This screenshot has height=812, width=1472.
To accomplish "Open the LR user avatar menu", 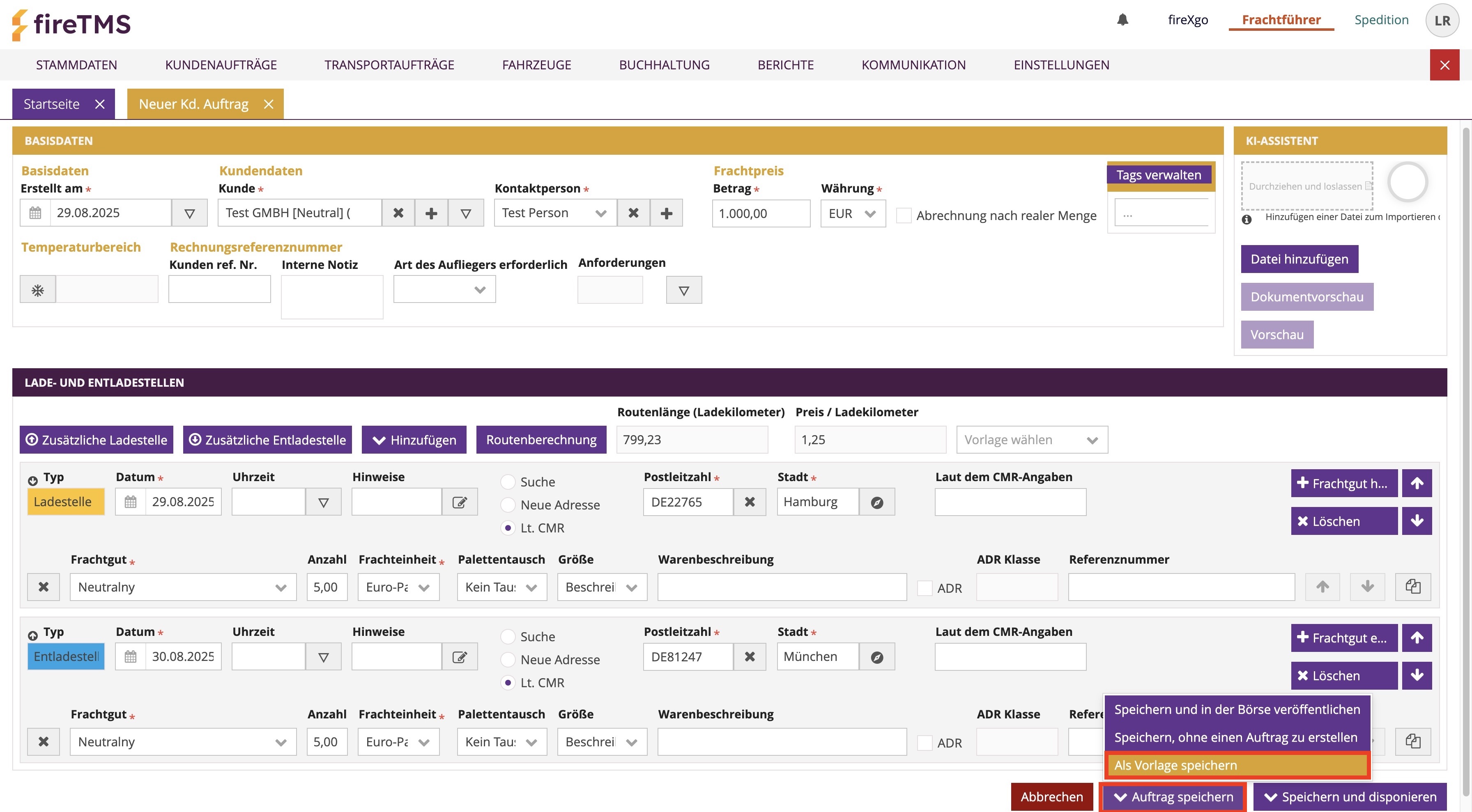I will [1442, 21].
